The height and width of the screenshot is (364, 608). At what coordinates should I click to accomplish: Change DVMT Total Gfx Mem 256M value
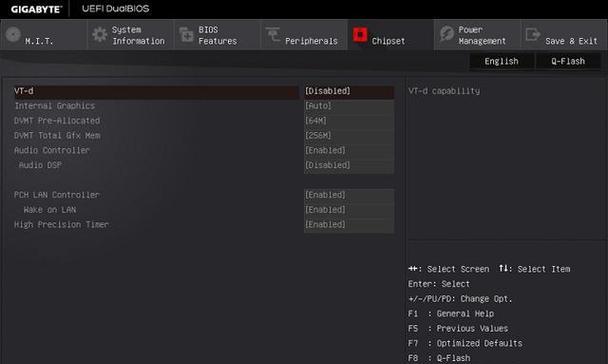[x=349, y=135]
